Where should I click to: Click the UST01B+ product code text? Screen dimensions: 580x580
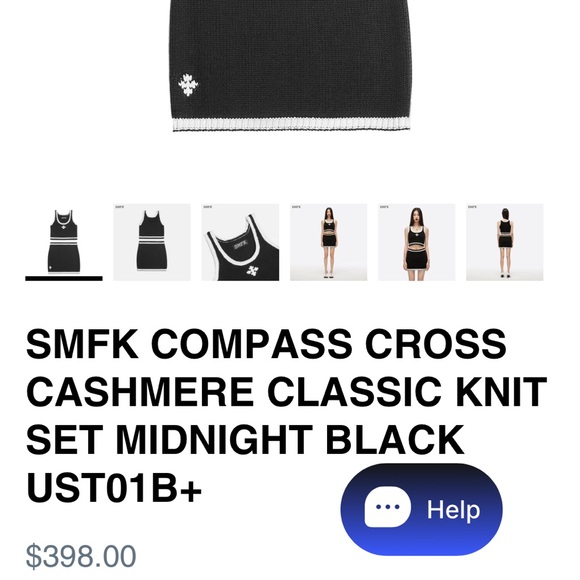[x=114, y=488]
